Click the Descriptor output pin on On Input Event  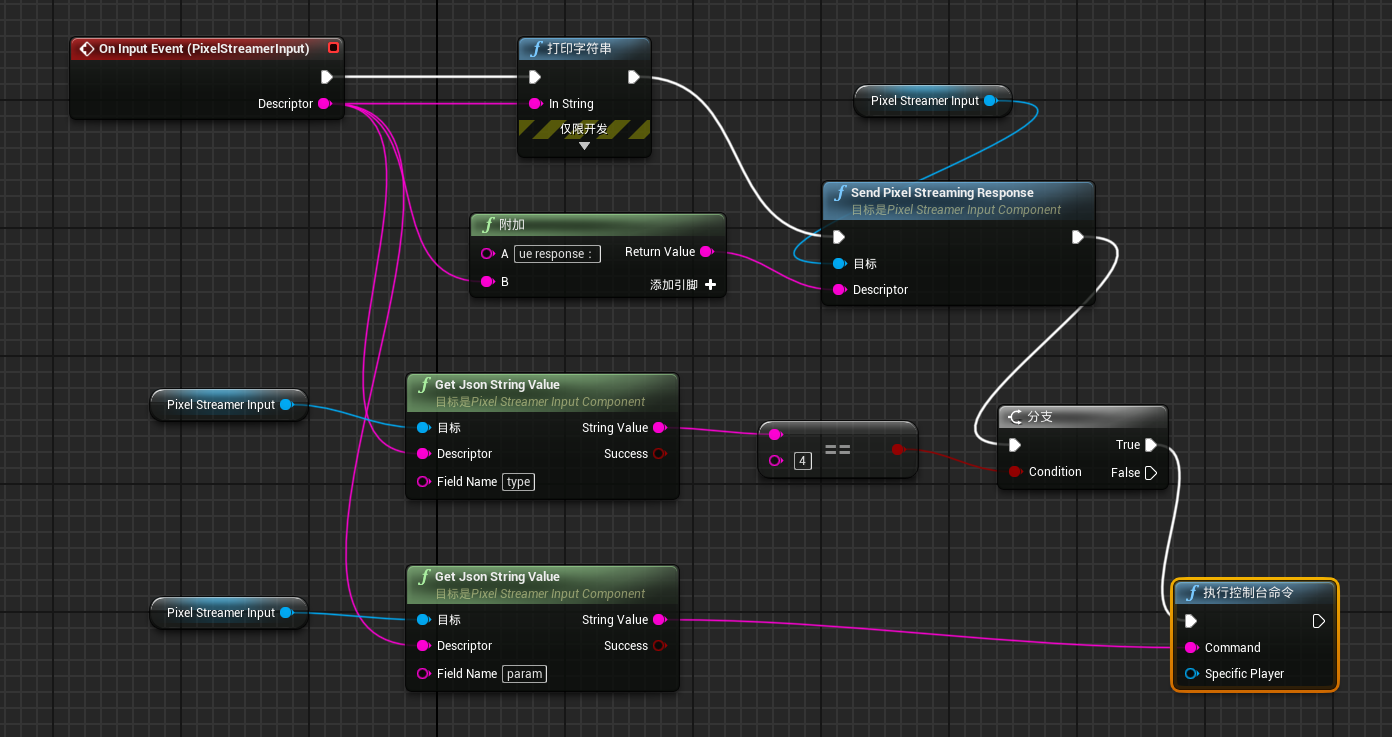click(324, 104)
